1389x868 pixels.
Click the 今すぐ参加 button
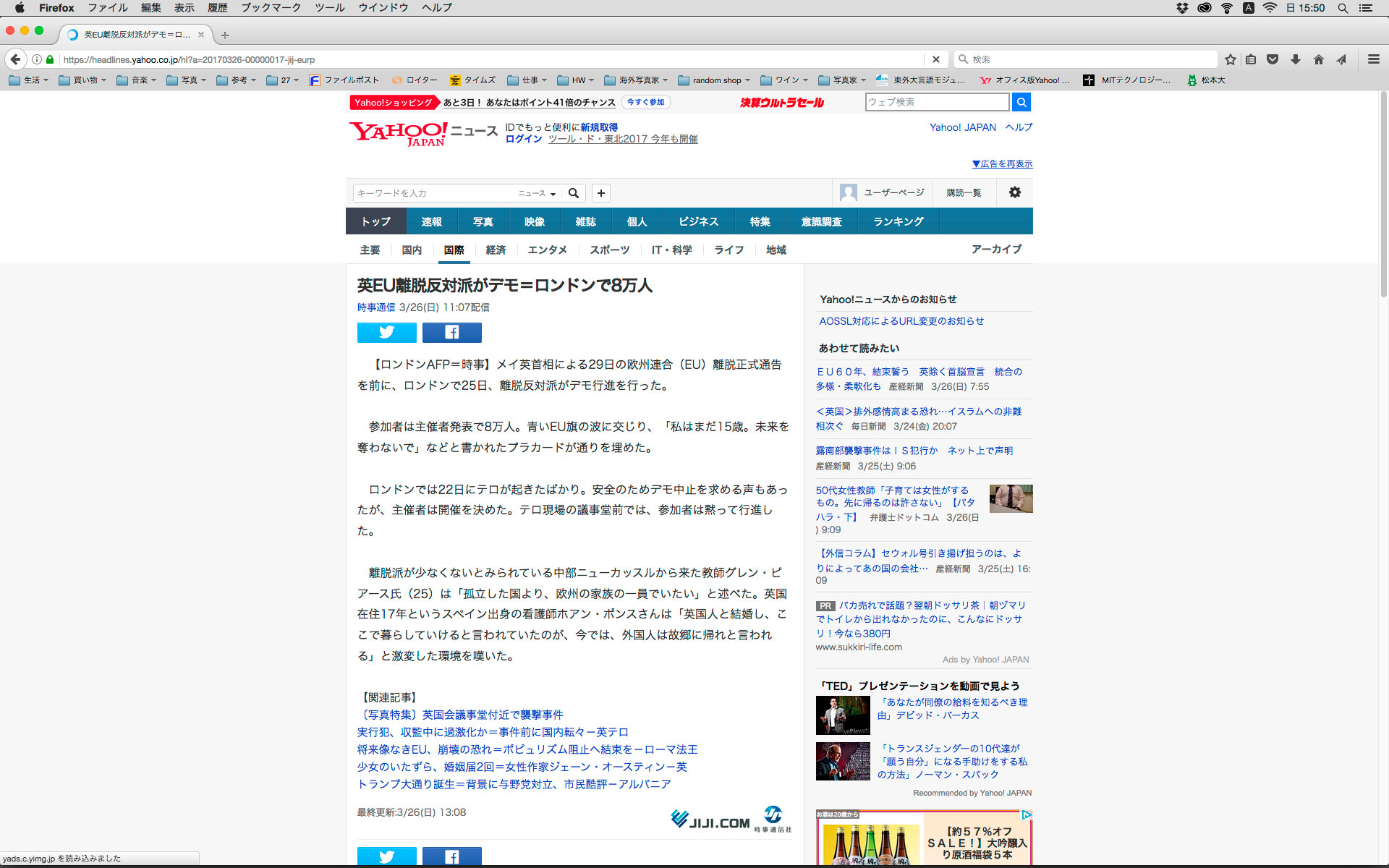click(x=645, y=103)
